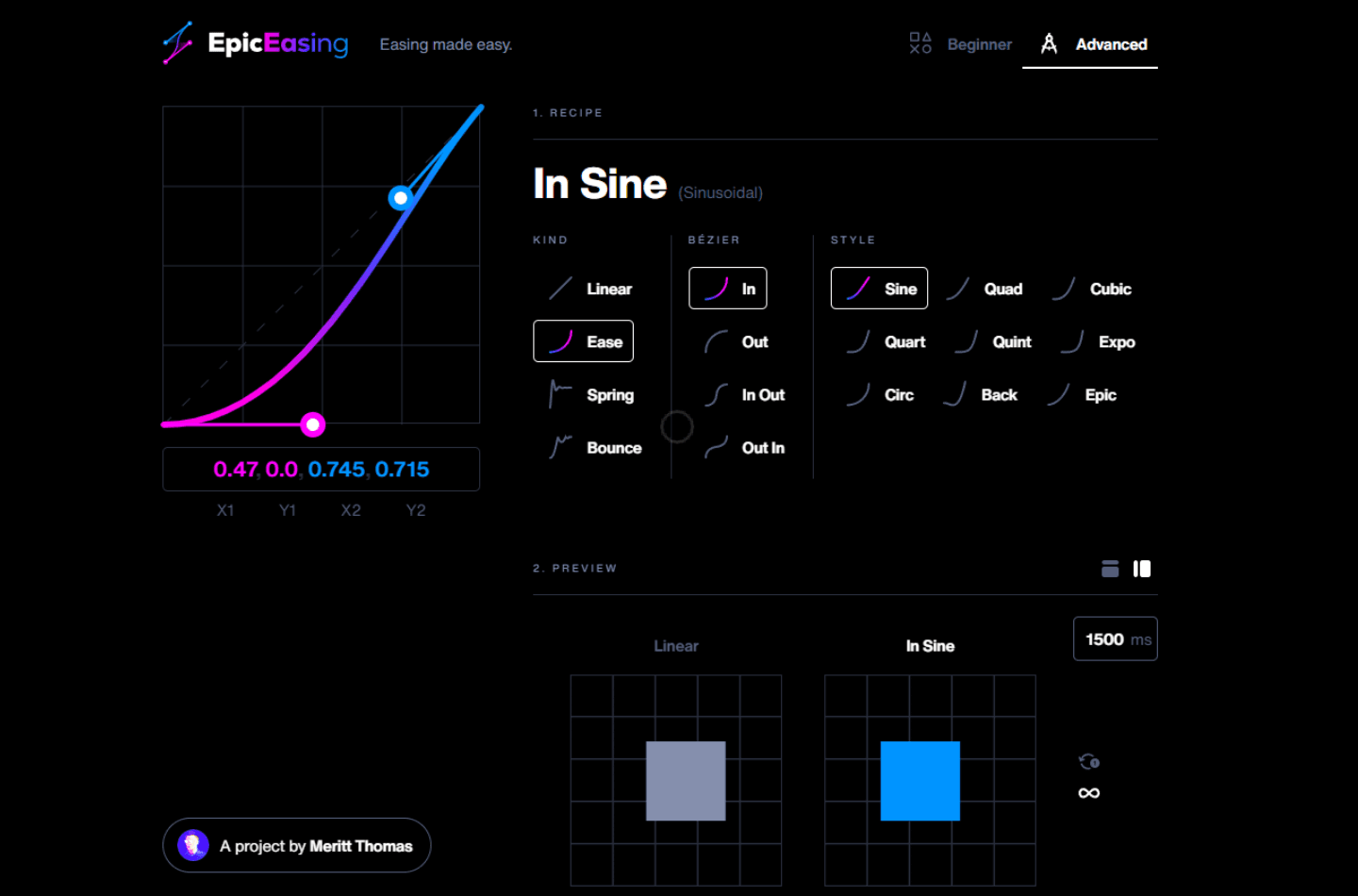Screen dimensions: 1358x896
Task: Click the KIND column heading
Action: pos(551,240)
